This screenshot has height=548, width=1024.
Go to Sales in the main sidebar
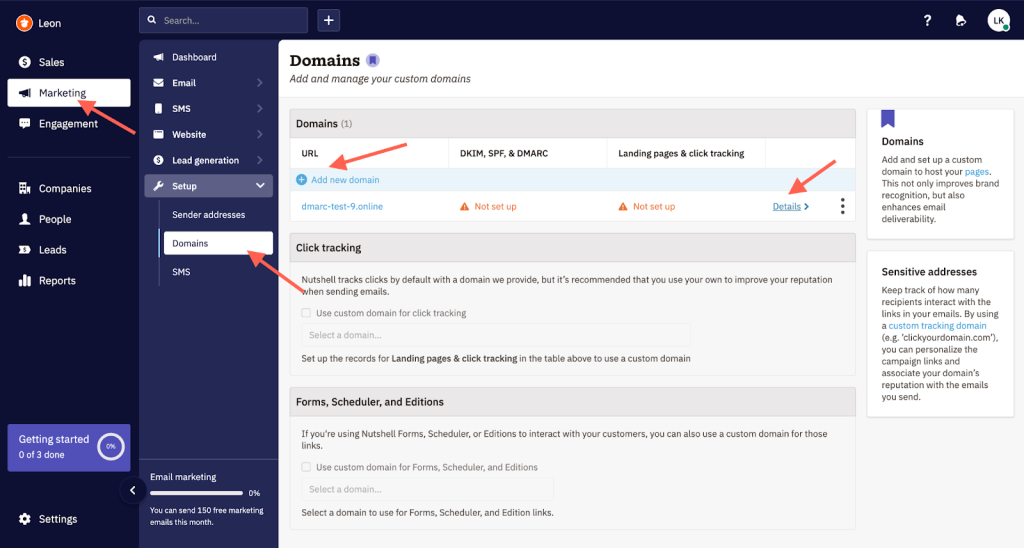[x=51, y=62]
